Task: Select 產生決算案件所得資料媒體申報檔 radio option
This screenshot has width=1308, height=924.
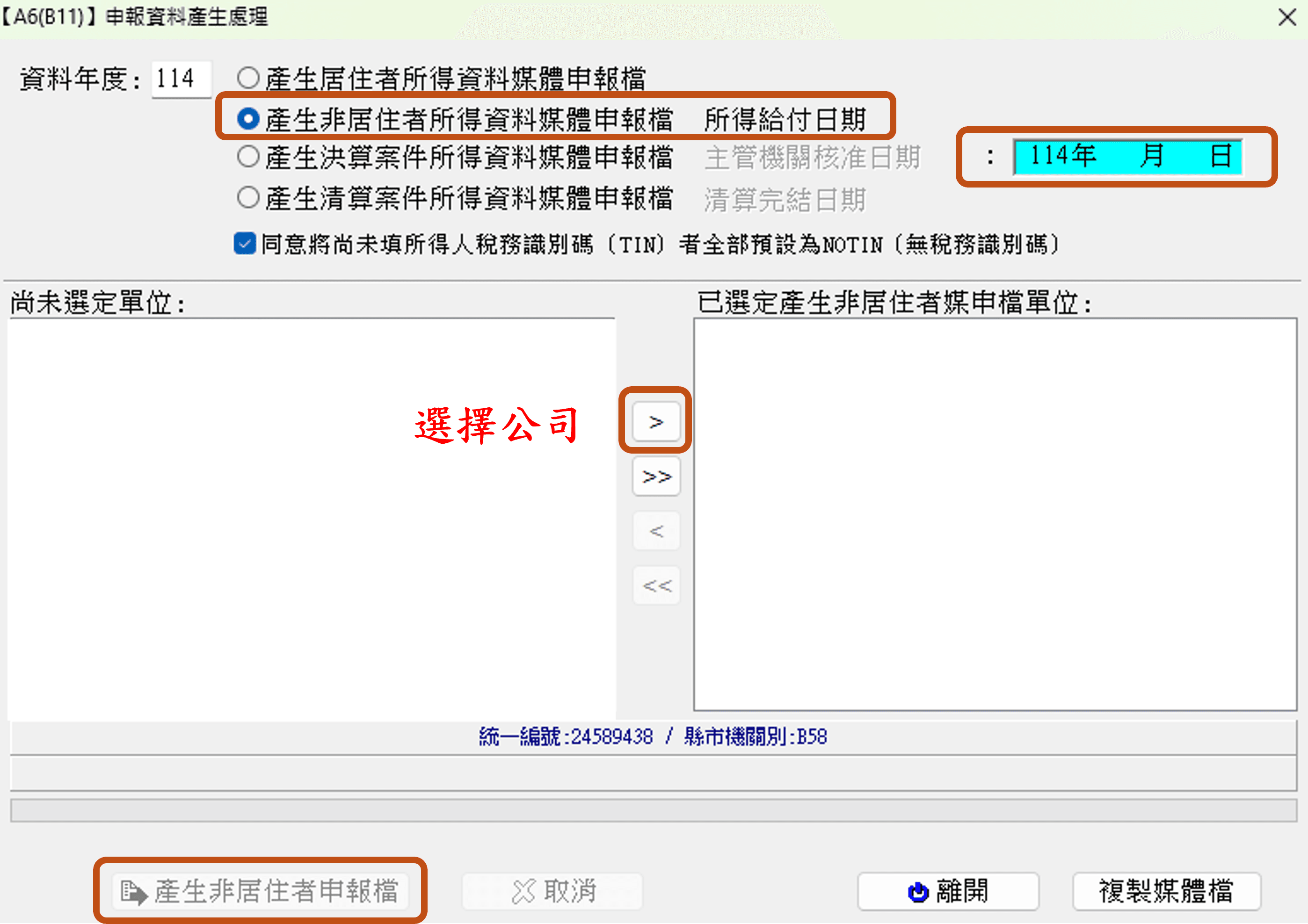Action: click(x=248, y=157)
